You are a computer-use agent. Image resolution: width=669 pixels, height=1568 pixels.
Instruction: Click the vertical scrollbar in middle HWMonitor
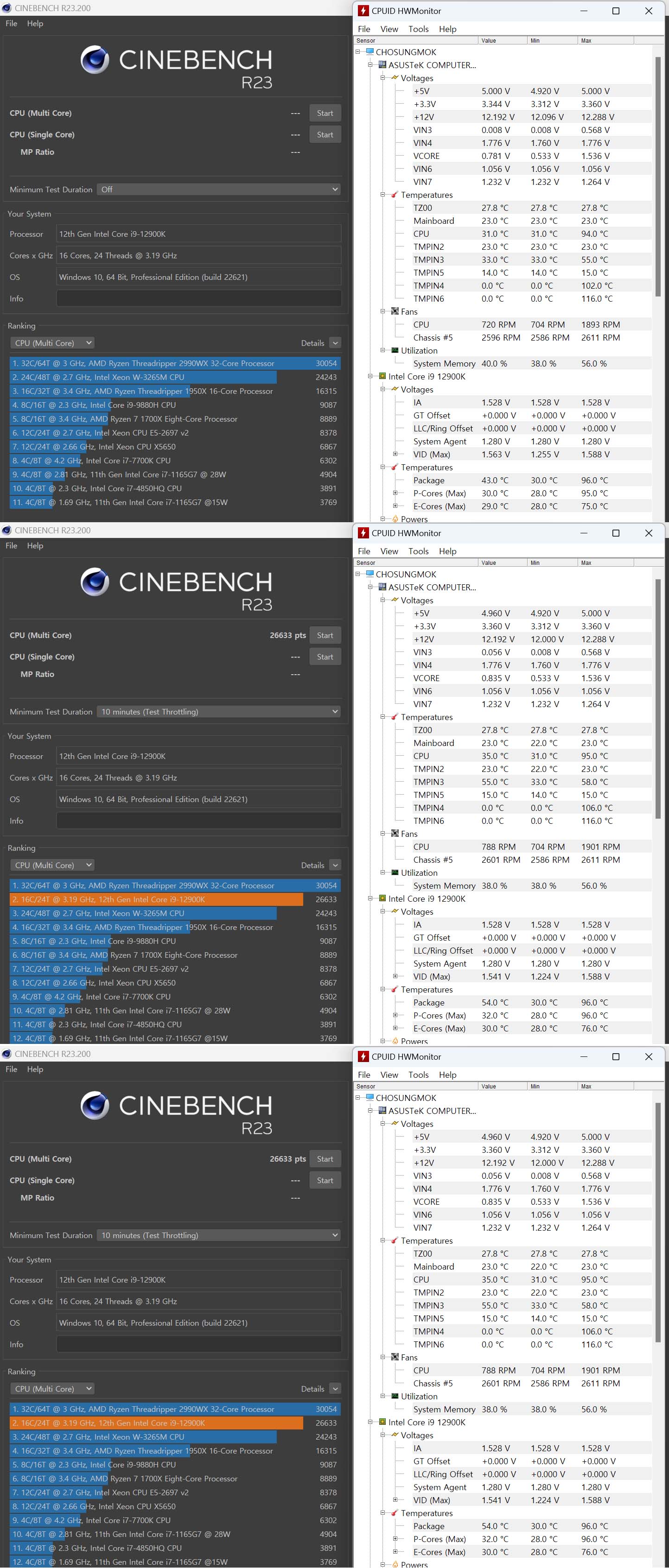point(658,699)
